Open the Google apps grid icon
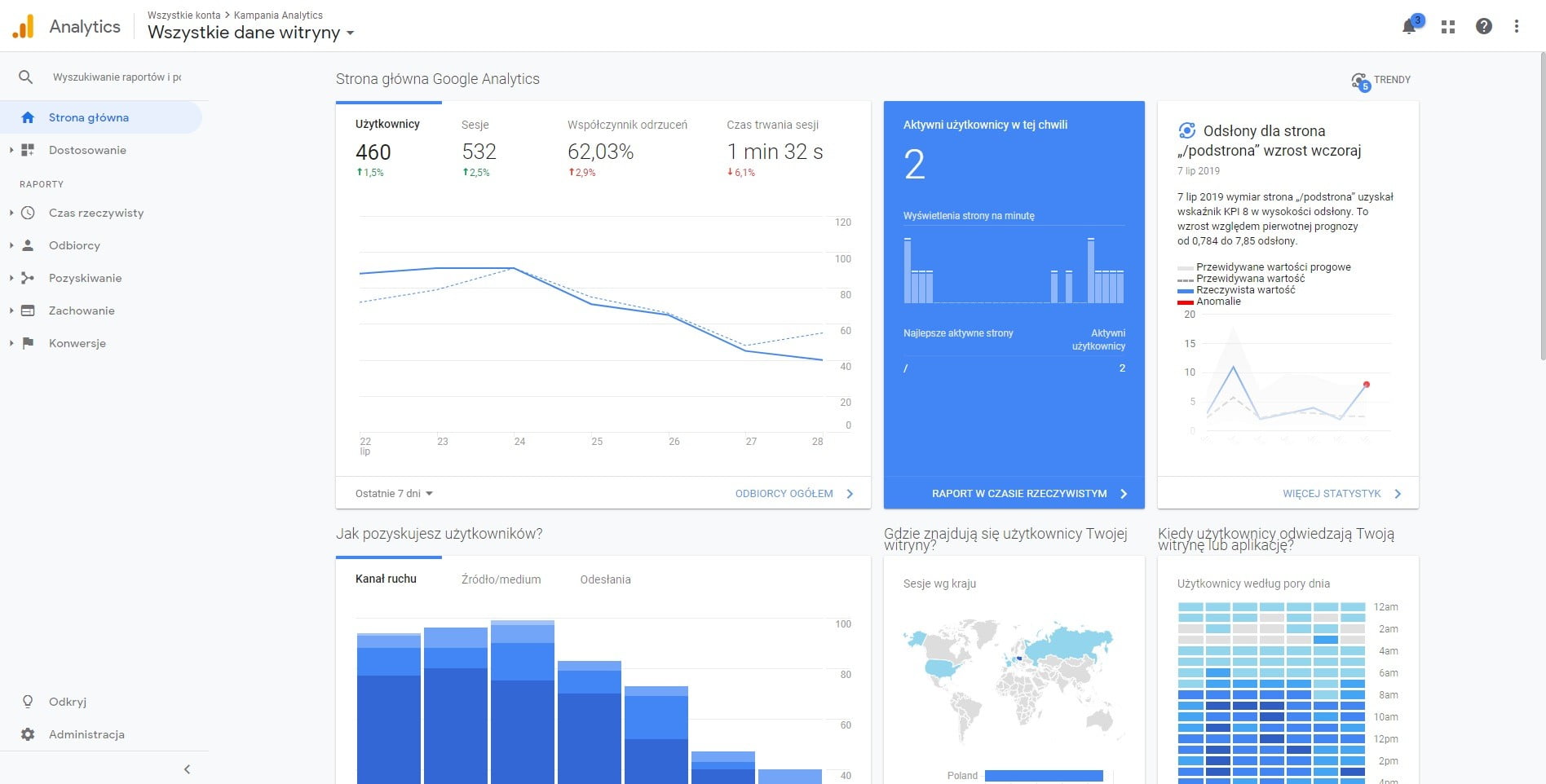Viewport: 1546px width, 784px height. click(x=1448, y=27)
